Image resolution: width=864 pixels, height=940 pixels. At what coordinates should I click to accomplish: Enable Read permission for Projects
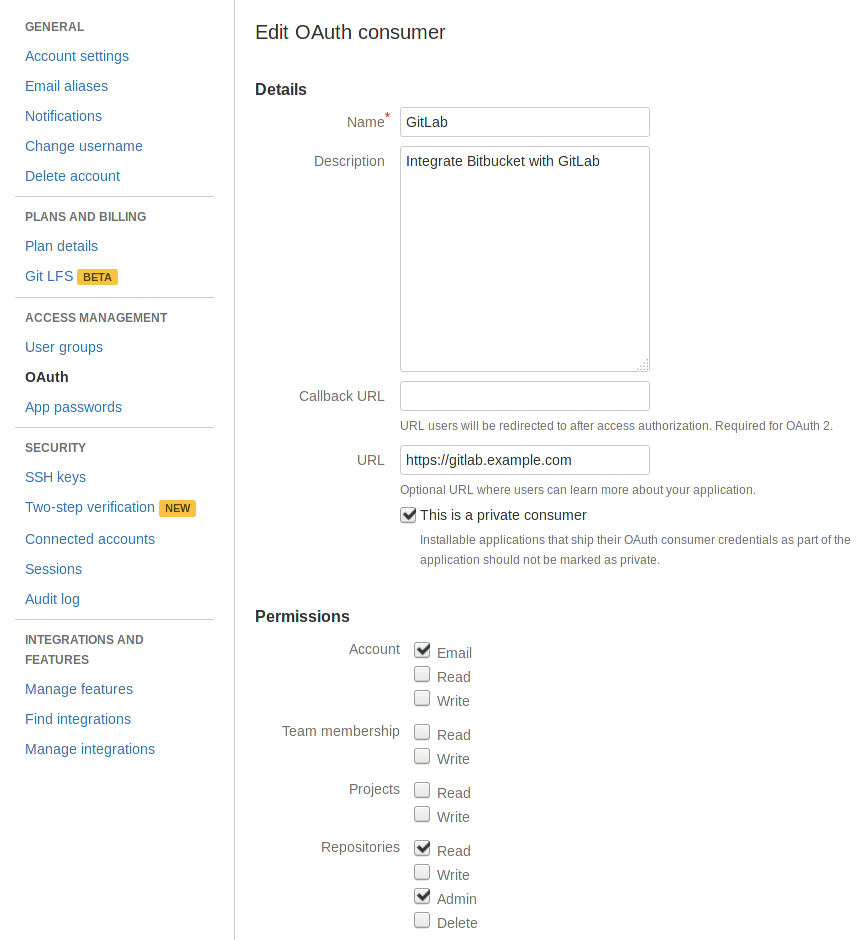pos(422,789)
